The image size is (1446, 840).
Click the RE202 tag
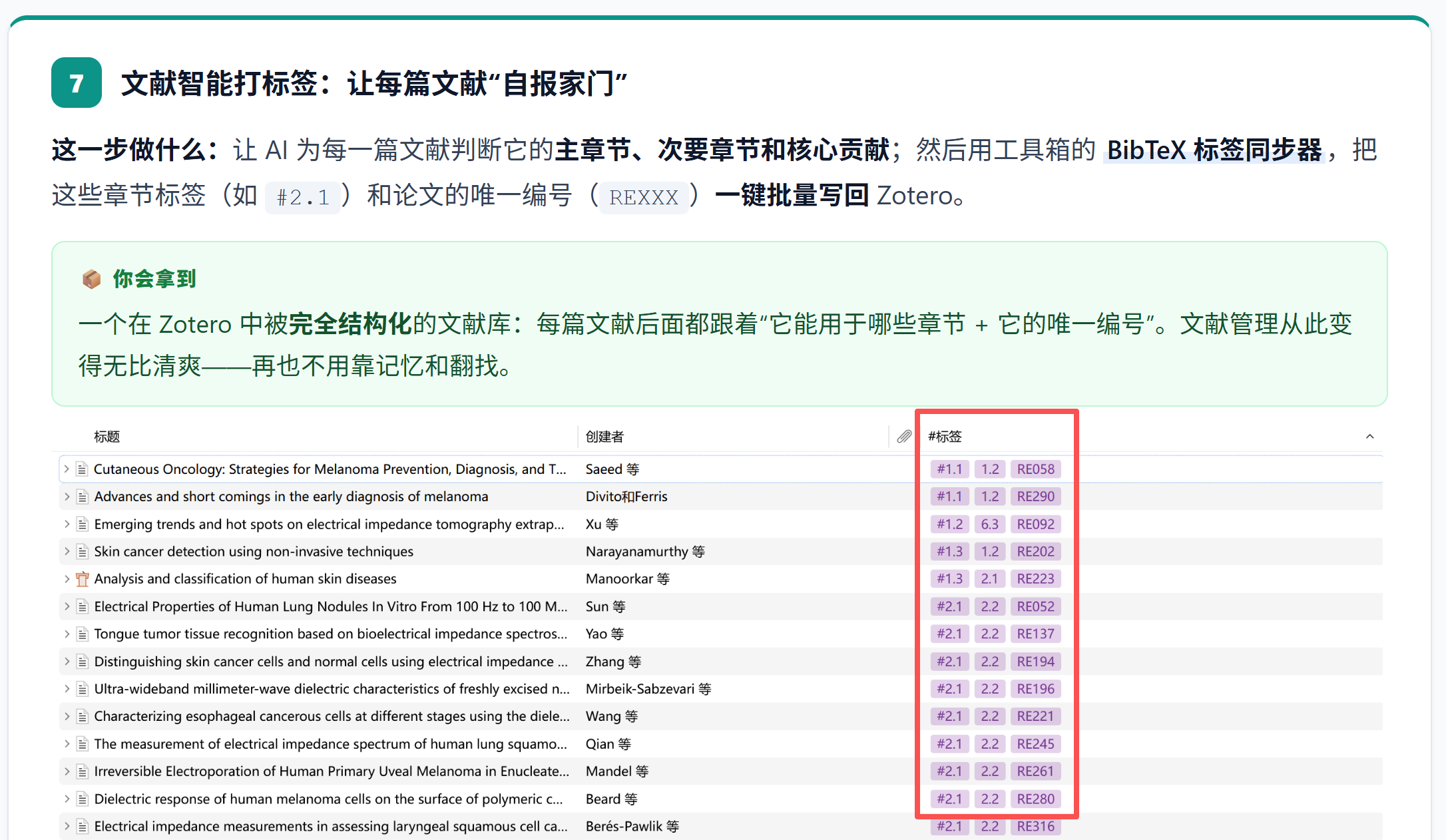click(1035, 552)
